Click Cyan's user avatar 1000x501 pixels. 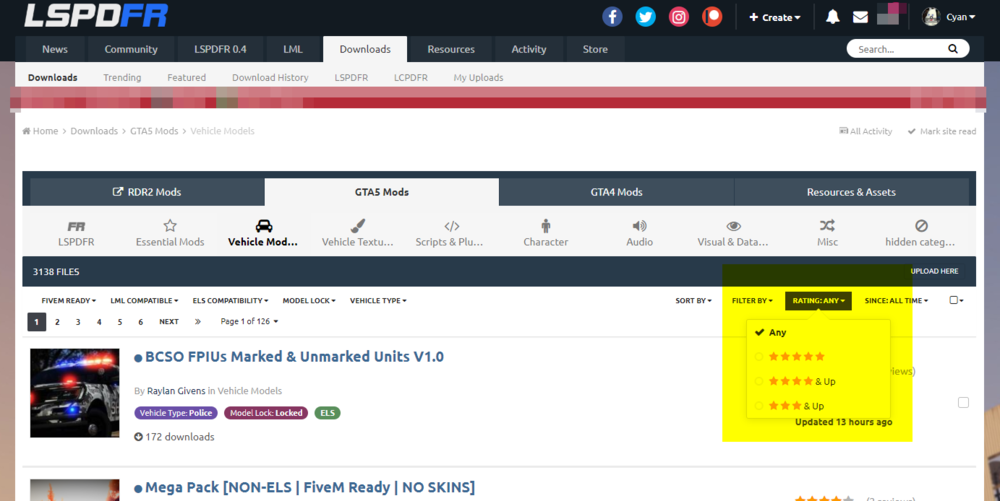click(930, 17)
